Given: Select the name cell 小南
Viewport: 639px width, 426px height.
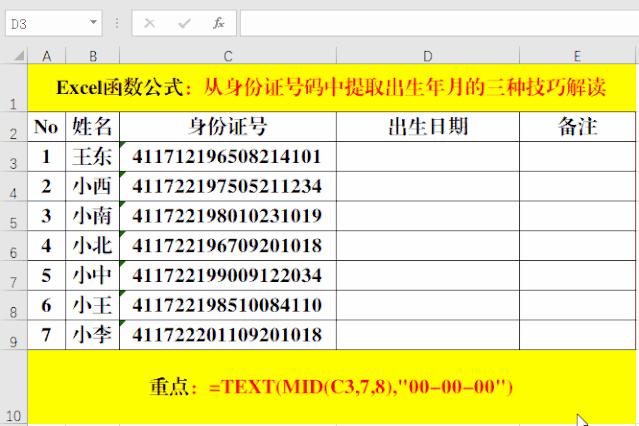Looking at the screenshot, I should click(x=93, y=216).
